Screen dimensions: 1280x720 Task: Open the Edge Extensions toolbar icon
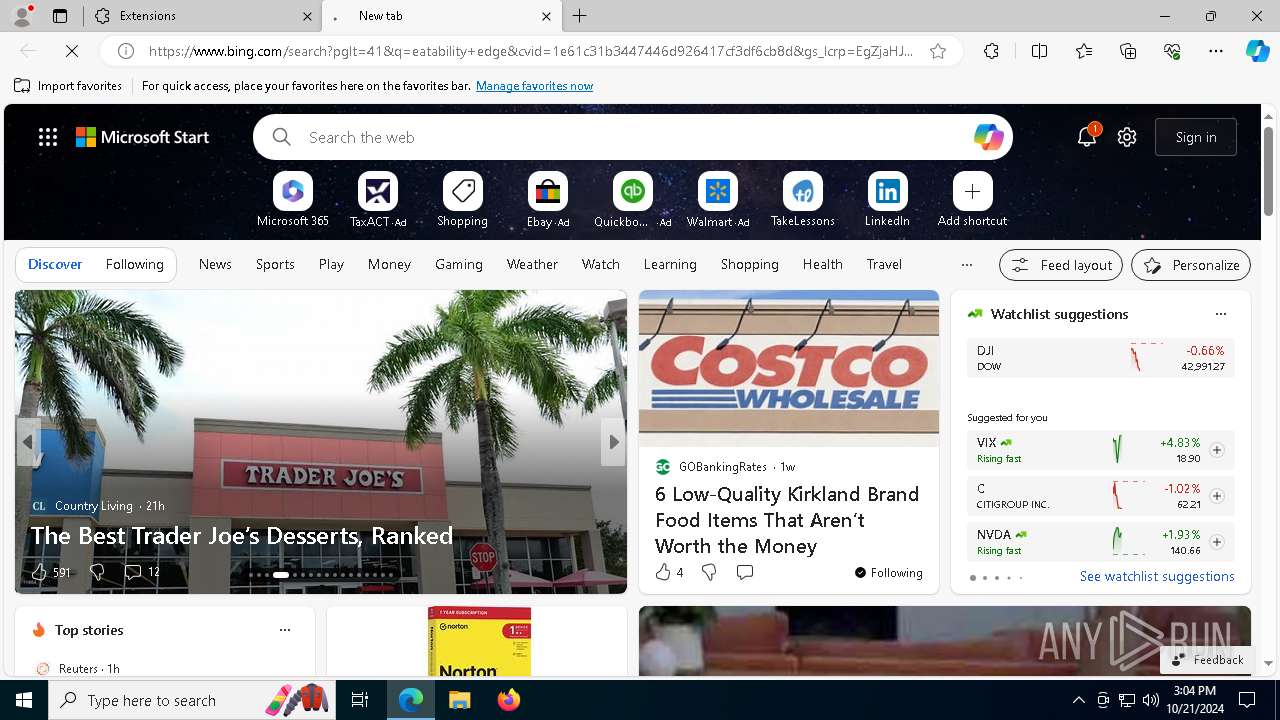click(x=991, y=51)
